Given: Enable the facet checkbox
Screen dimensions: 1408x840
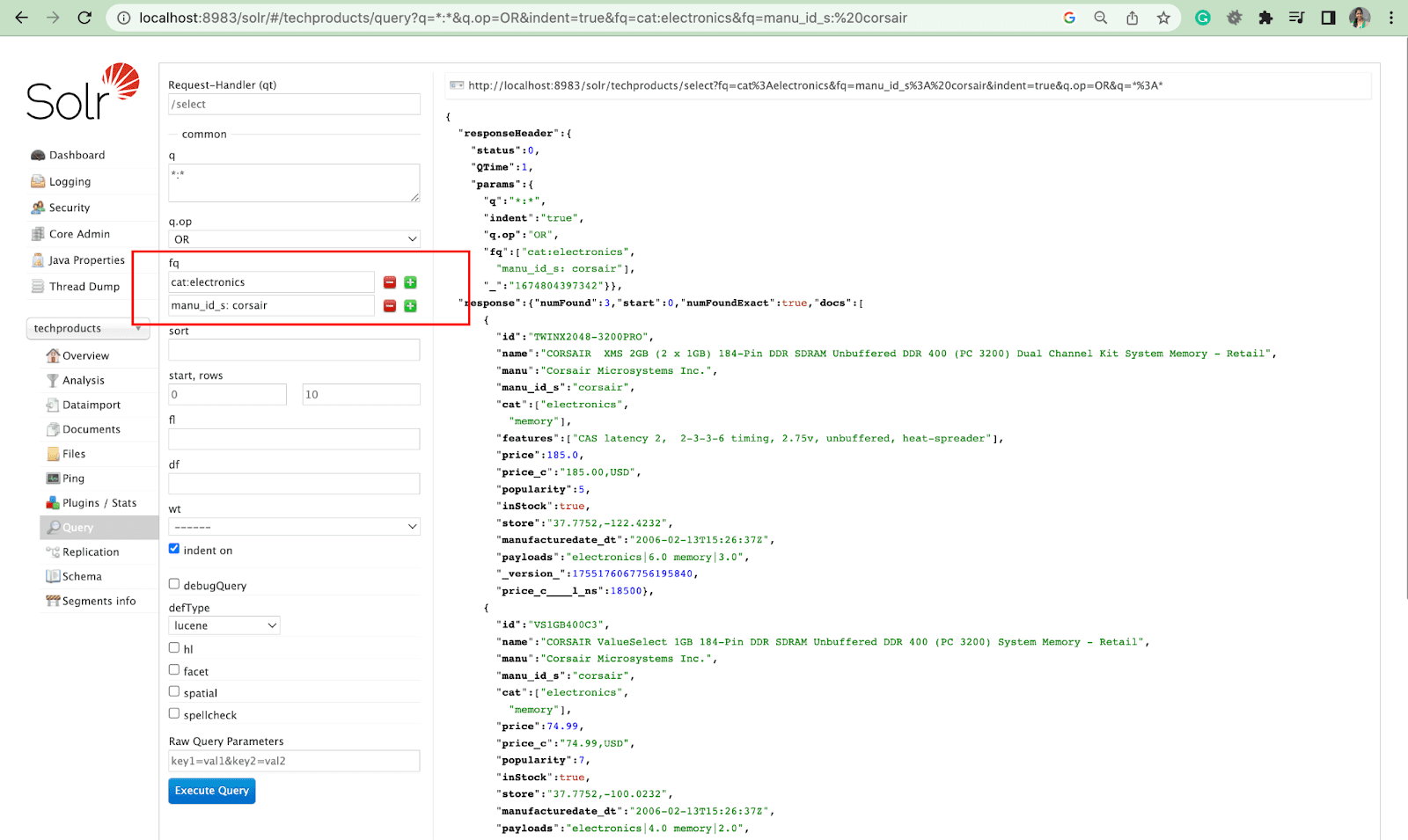Looking at the screenshot, I should (x=174, y=670).
